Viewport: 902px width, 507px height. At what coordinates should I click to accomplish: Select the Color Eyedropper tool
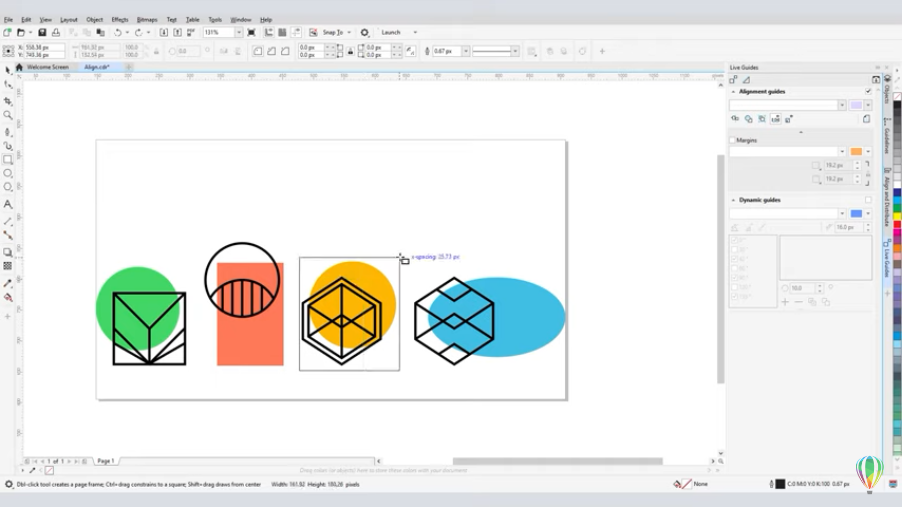(7, 283)
